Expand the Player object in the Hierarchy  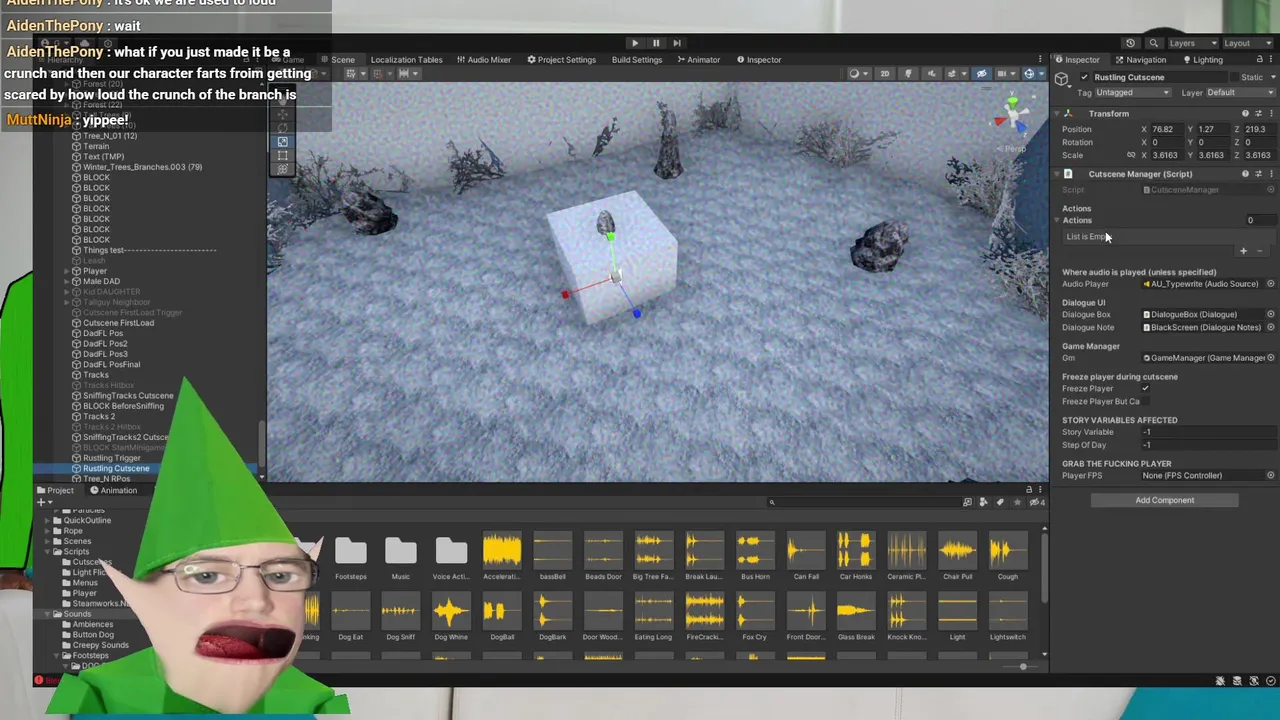67,271
